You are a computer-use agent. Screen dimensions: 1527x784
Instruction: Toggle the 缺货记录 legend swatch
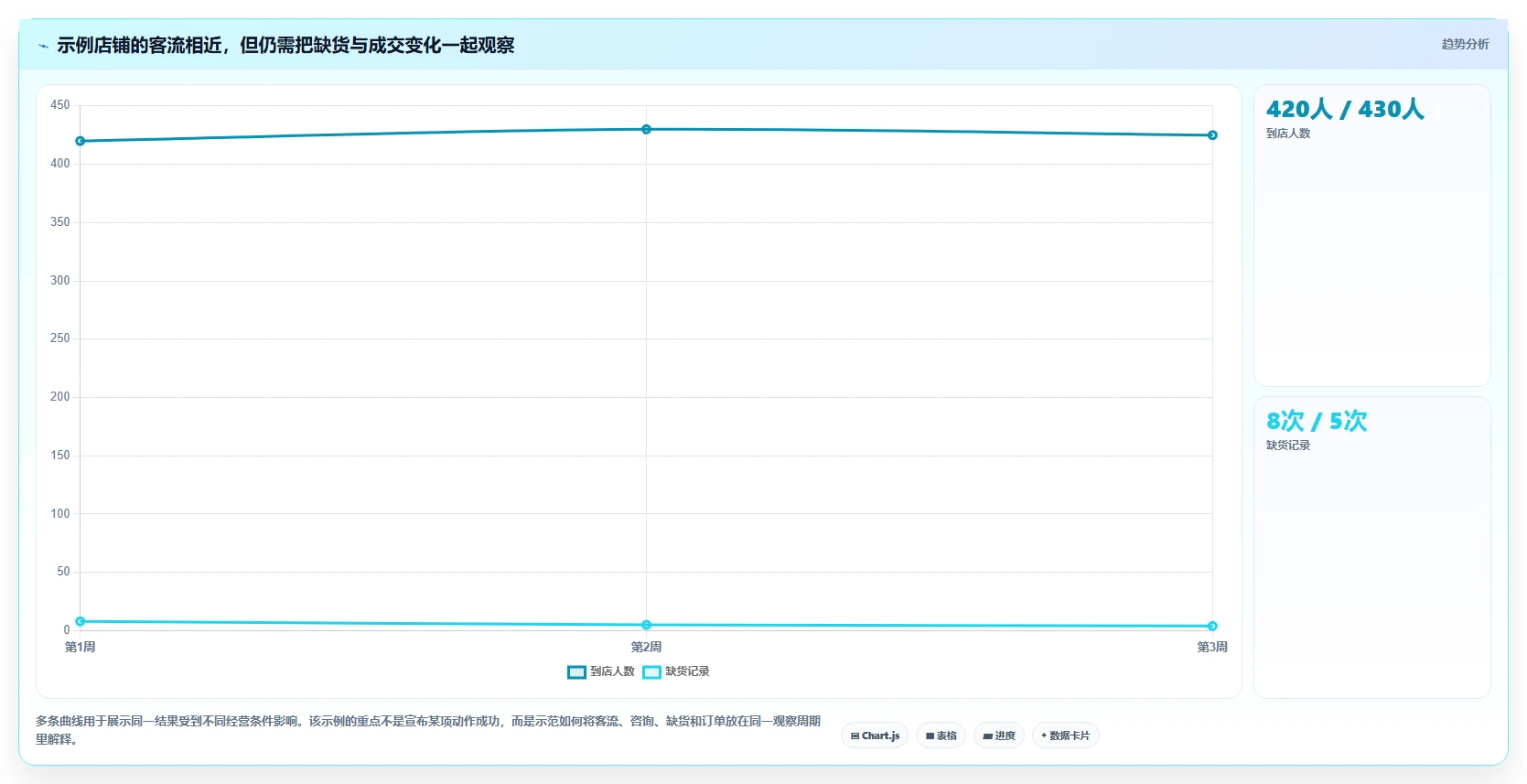(x=651, y=672)
